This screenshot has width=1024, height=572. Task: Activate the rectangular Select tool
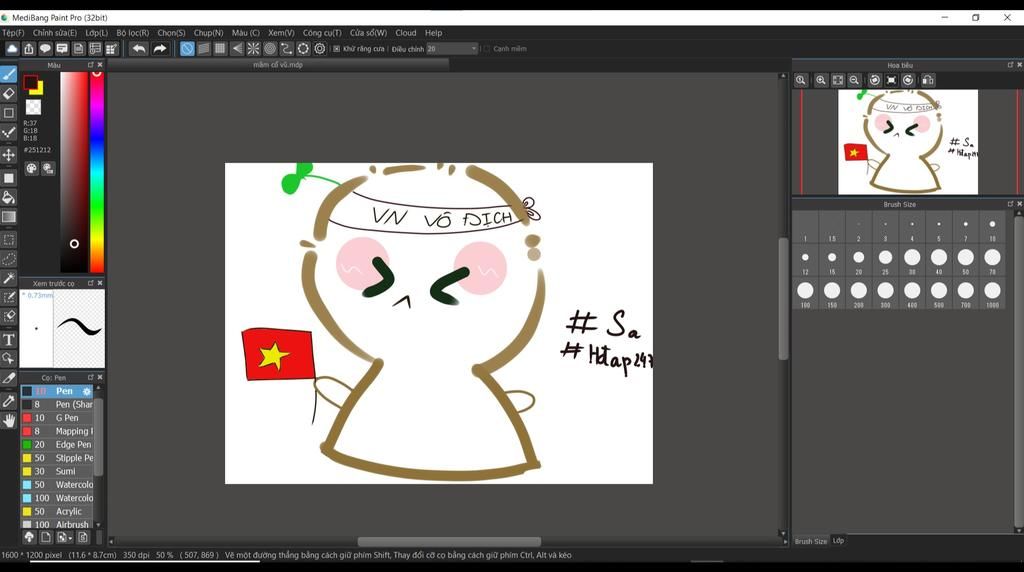[x=8, y=240]
